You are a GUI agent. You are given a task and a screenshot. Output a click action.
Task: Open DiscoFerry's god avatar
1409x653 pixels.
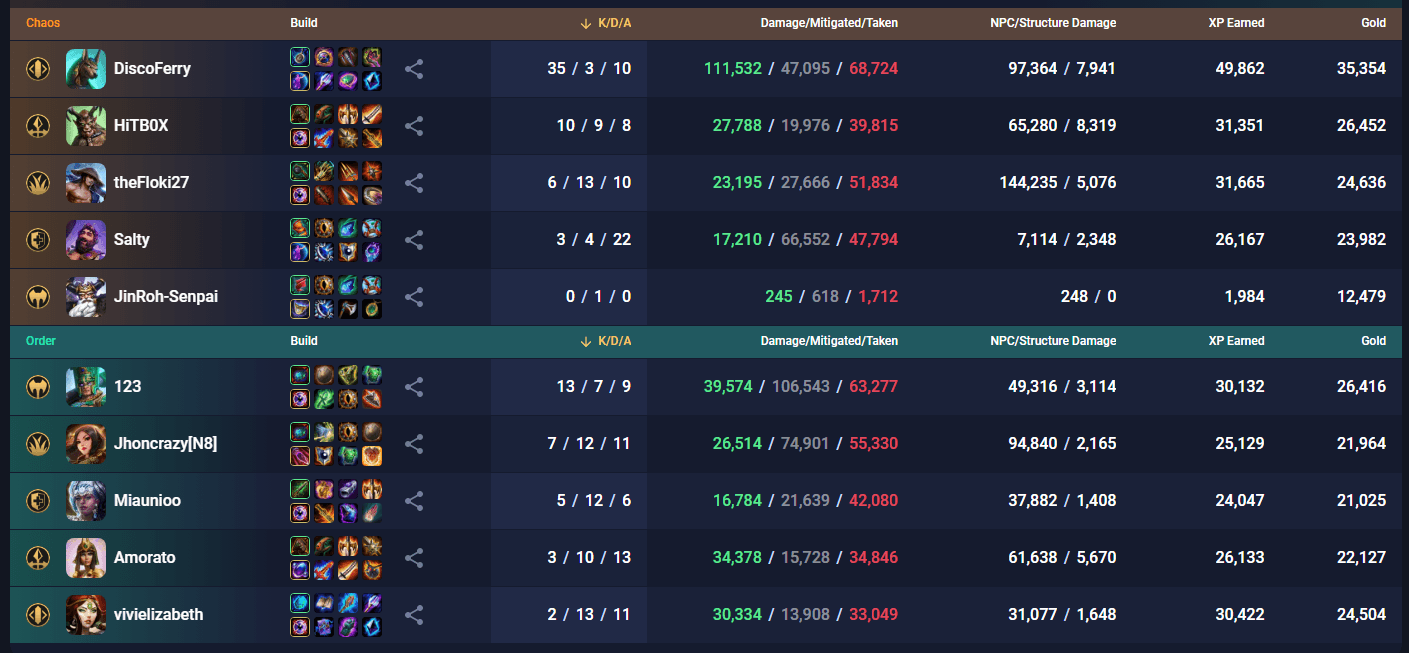[x=86, y=69]
